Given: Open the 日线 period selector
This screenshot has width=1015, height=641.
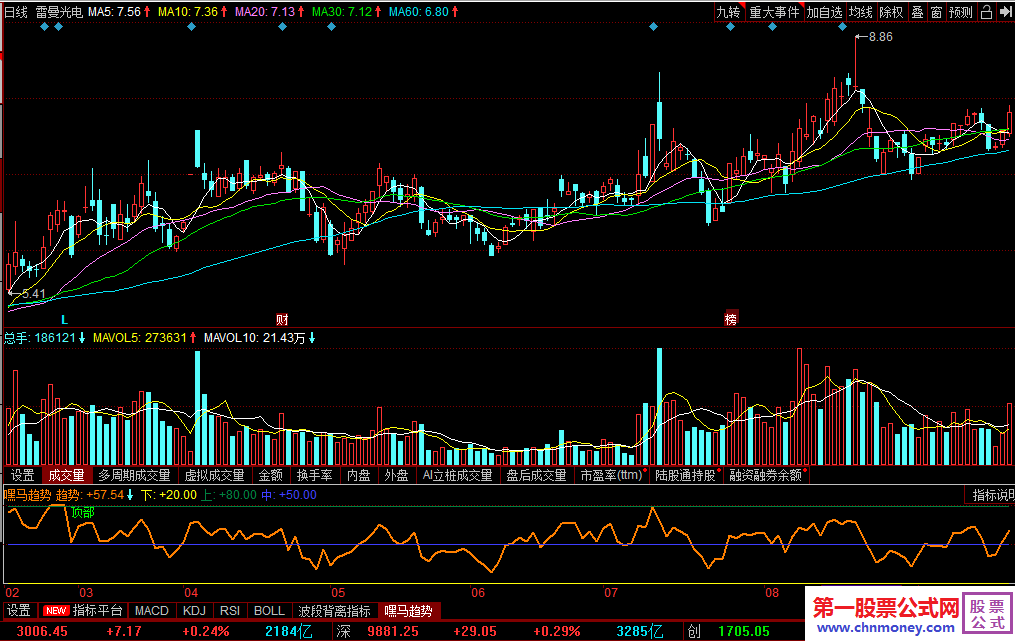Looking at the screenshot, I should pos(16,12).
